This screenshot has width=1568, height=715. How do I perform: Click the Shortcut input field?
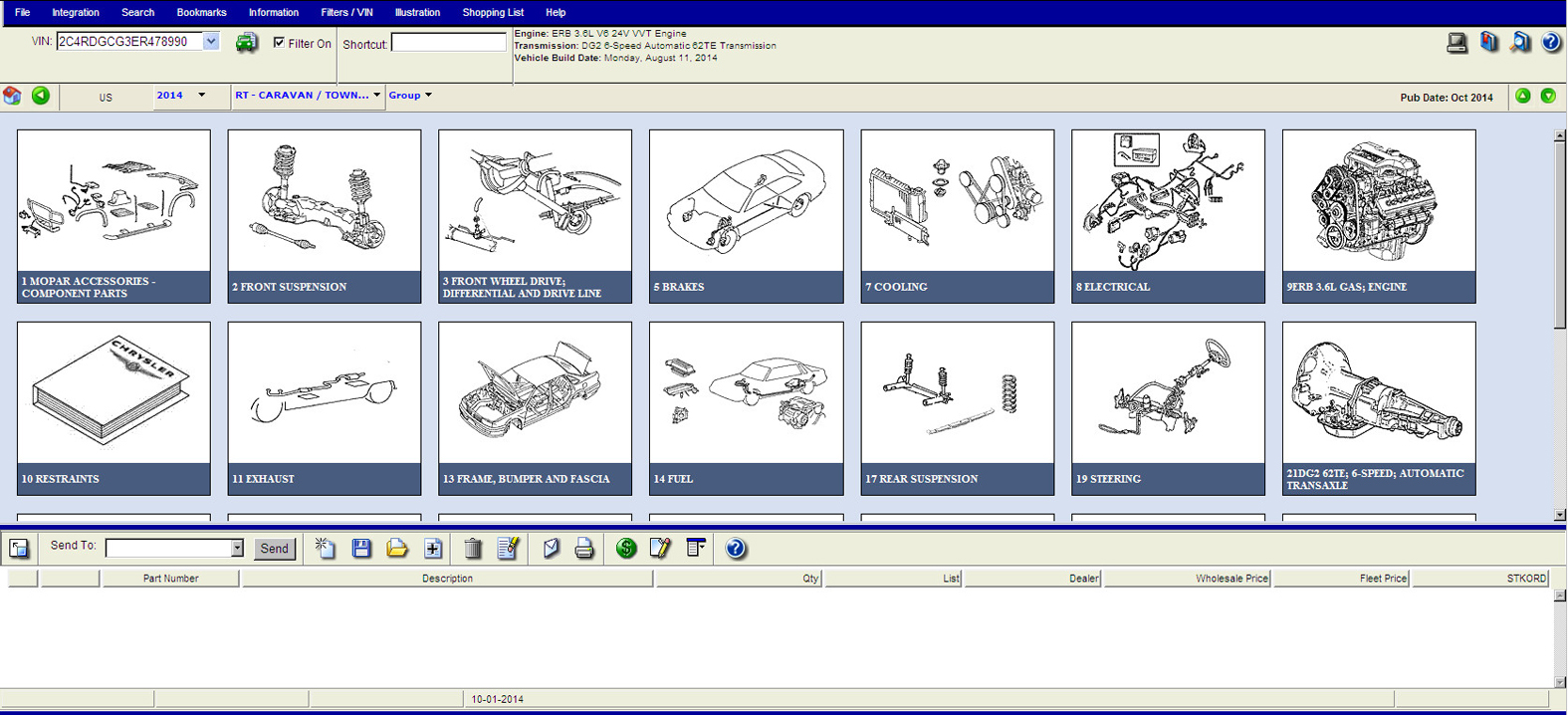(x=448, y=43)
